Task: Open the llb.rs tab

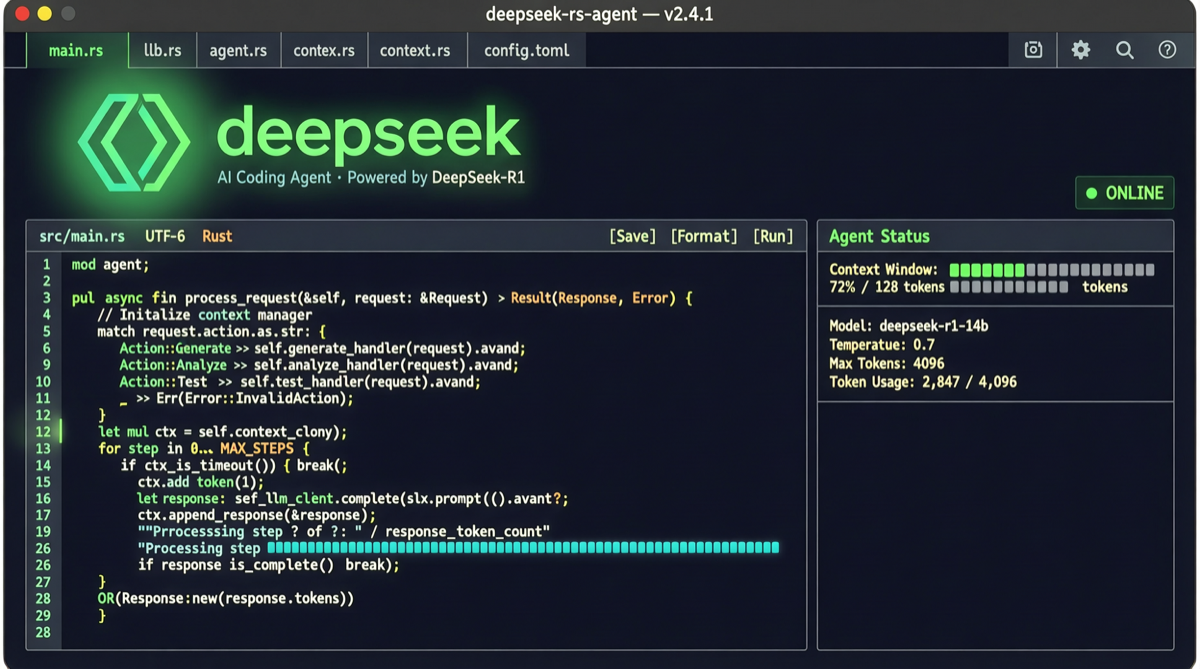Action: click(x=162, y=50)
